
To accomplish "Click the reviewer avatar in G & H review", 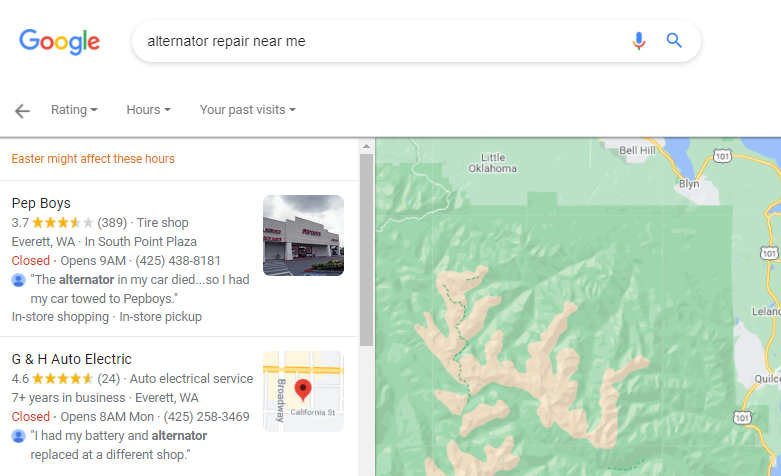I will pyautogui.click(x=18, y=437).
